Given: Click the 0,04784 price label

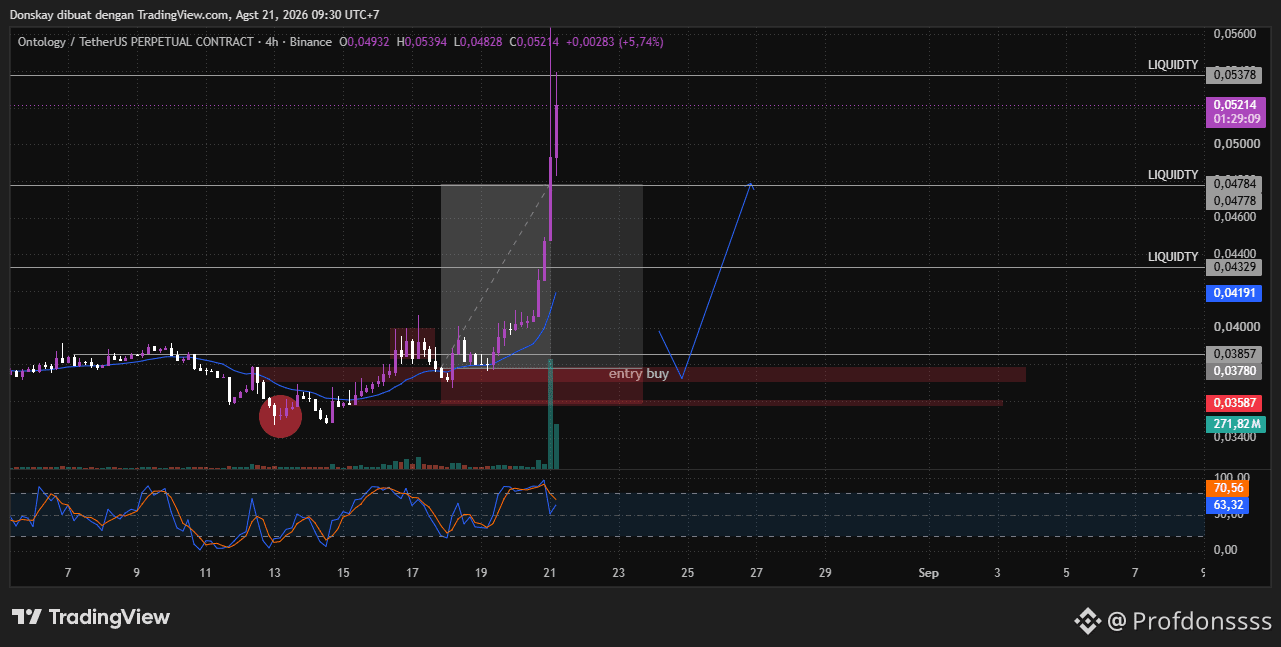Looking at the screenshot, I should point(1236,184).
